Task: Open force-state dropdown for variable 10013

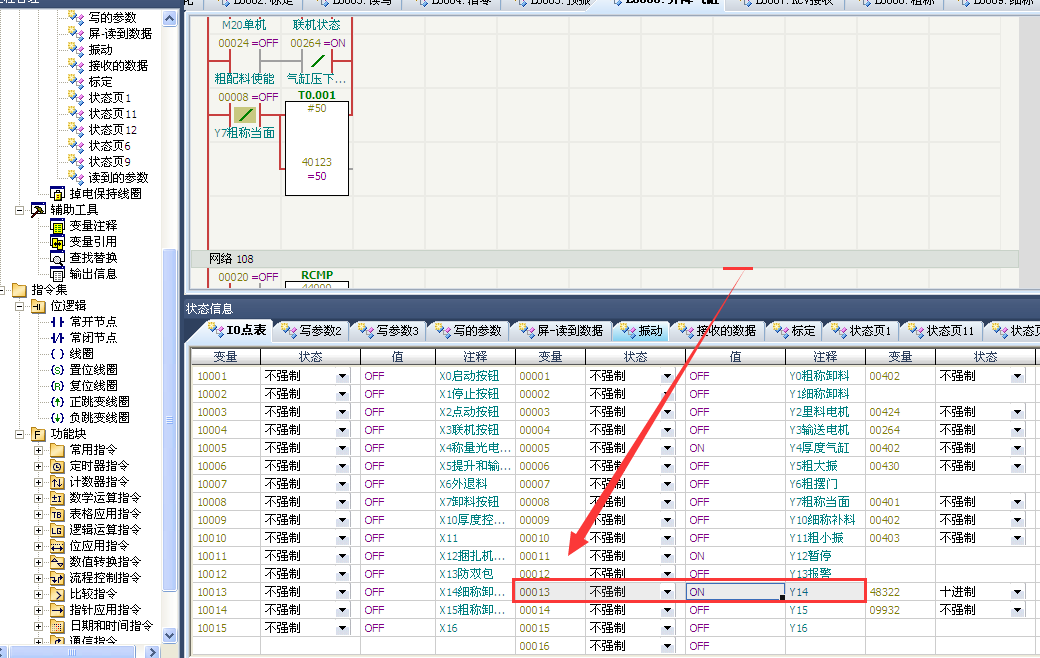Action: coord(342,592)
